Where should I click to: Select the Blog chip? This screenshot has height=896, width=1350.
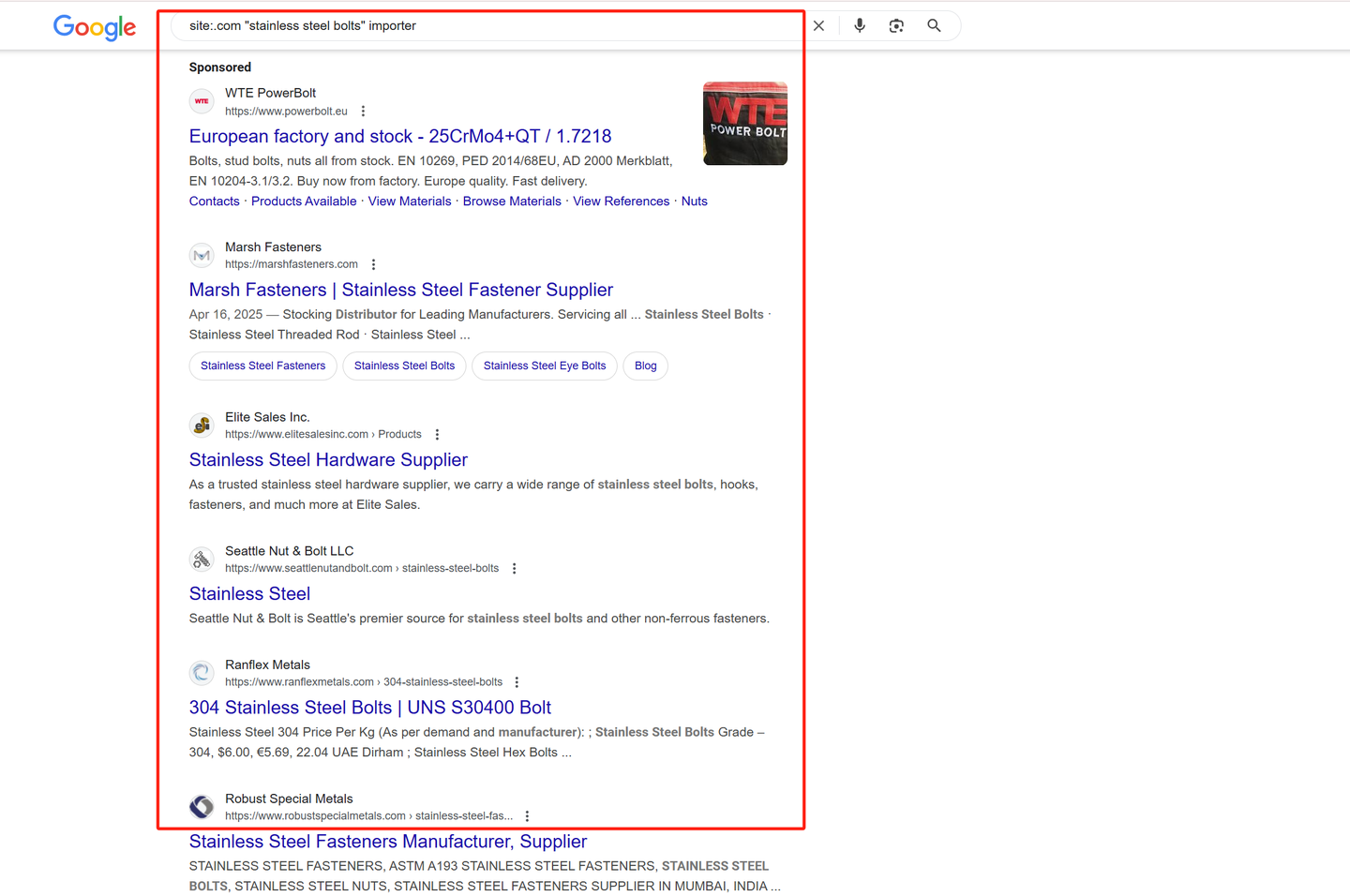pyautogui.click(x=646, y=366)
